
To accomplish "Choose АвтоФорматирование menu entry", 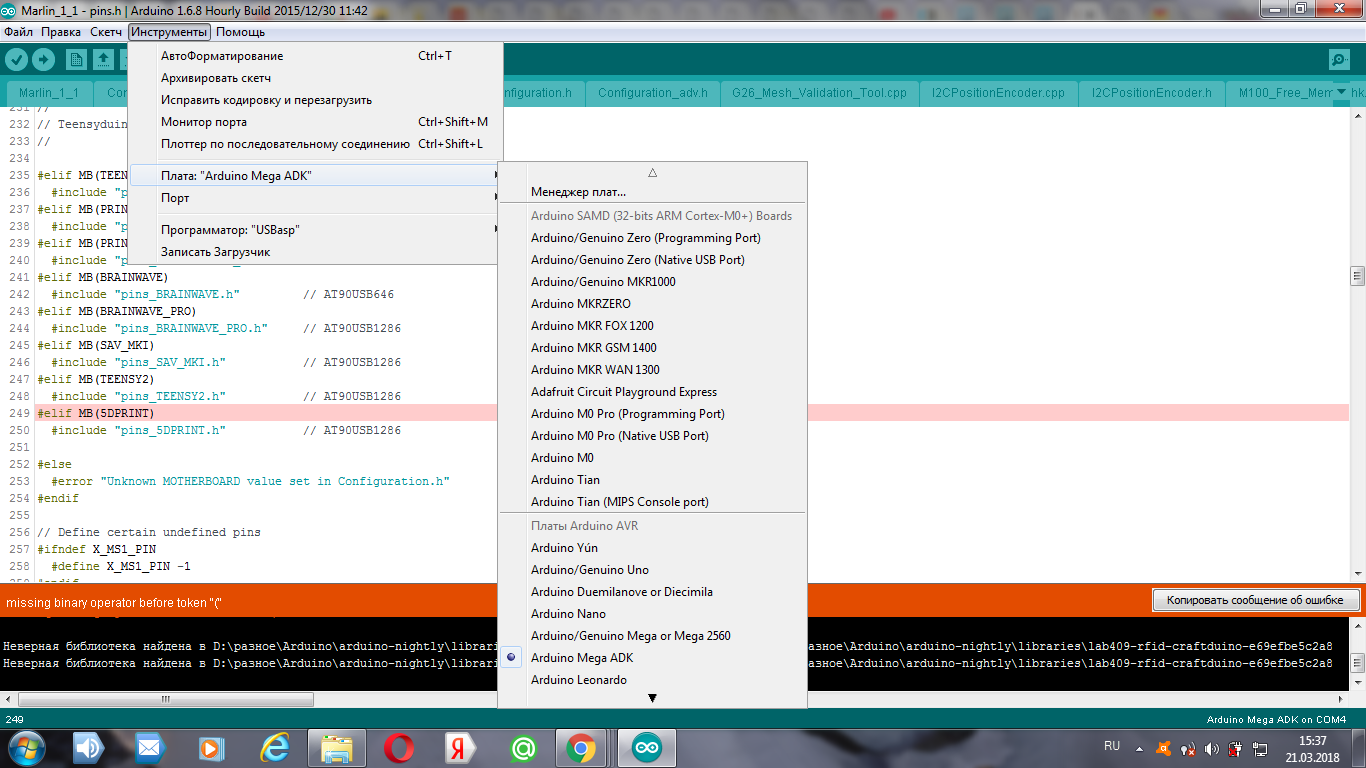I will click(315, 56).
